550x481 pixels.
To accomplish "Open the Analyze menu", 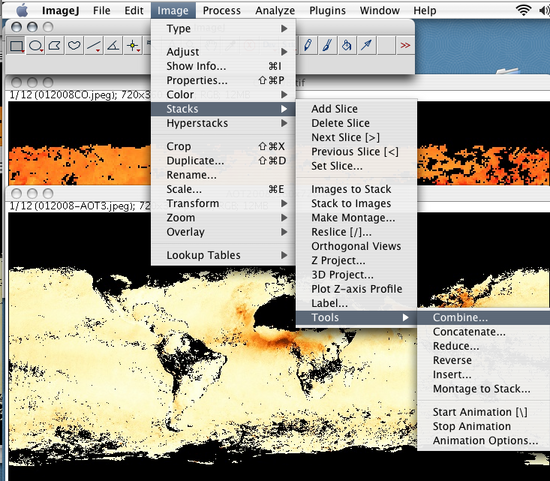I will coord(275,11).
